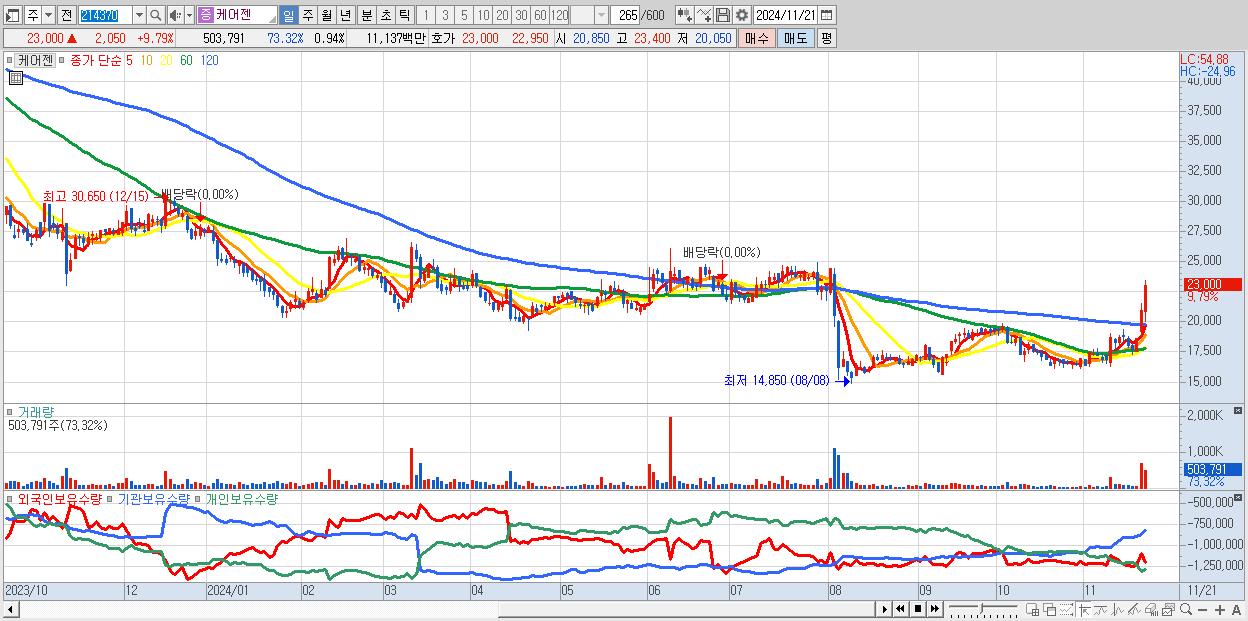This screenshot has width=1248, height=621.
Task: Open the calendar date picker icon
Action: pos(826,15)
